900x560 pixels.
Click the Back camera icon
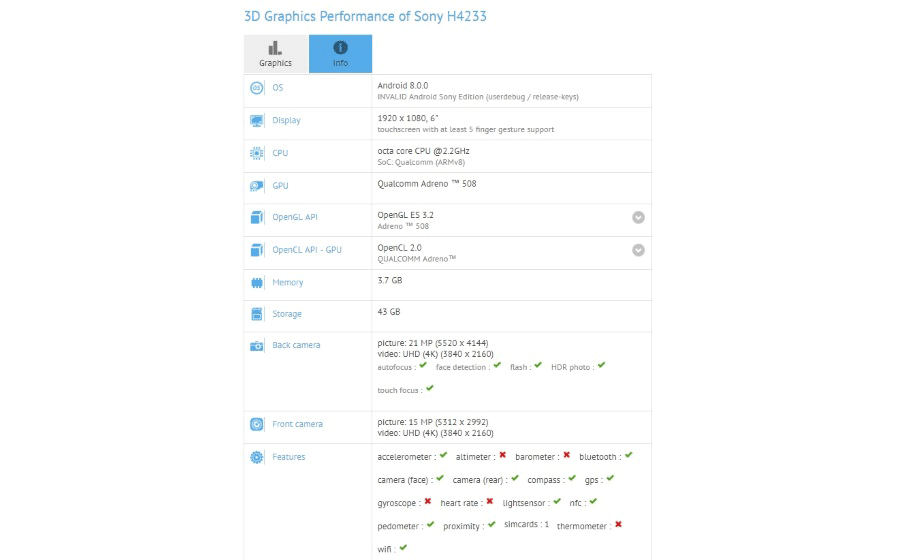(257, 345)
